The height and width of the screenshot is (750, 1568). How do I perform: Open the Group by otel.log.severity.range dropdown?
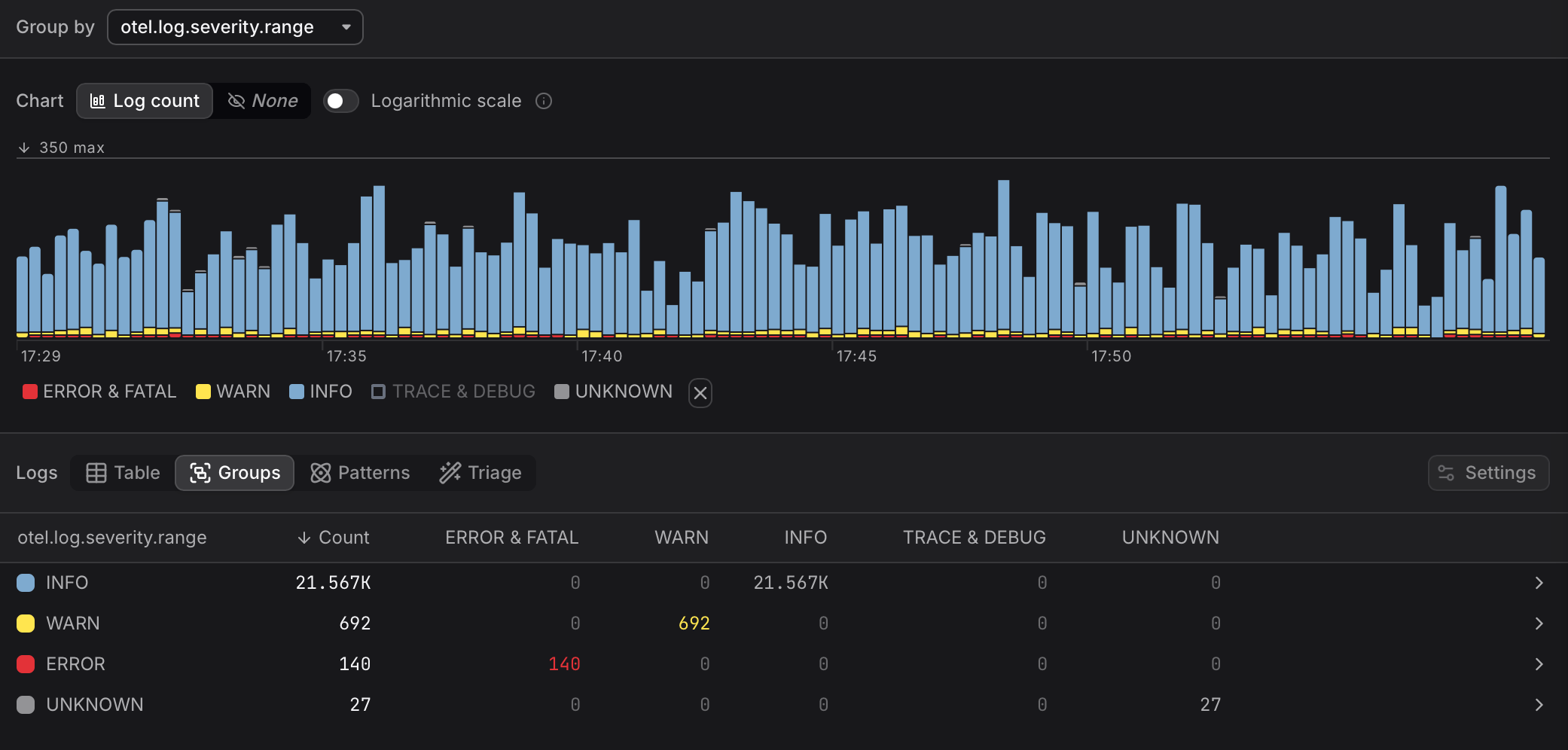234,26
